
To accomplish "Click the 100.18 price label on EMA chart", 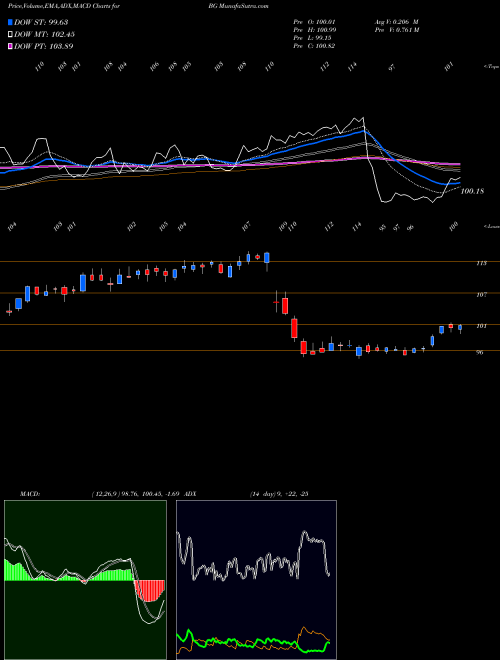I will click(472, 191).
